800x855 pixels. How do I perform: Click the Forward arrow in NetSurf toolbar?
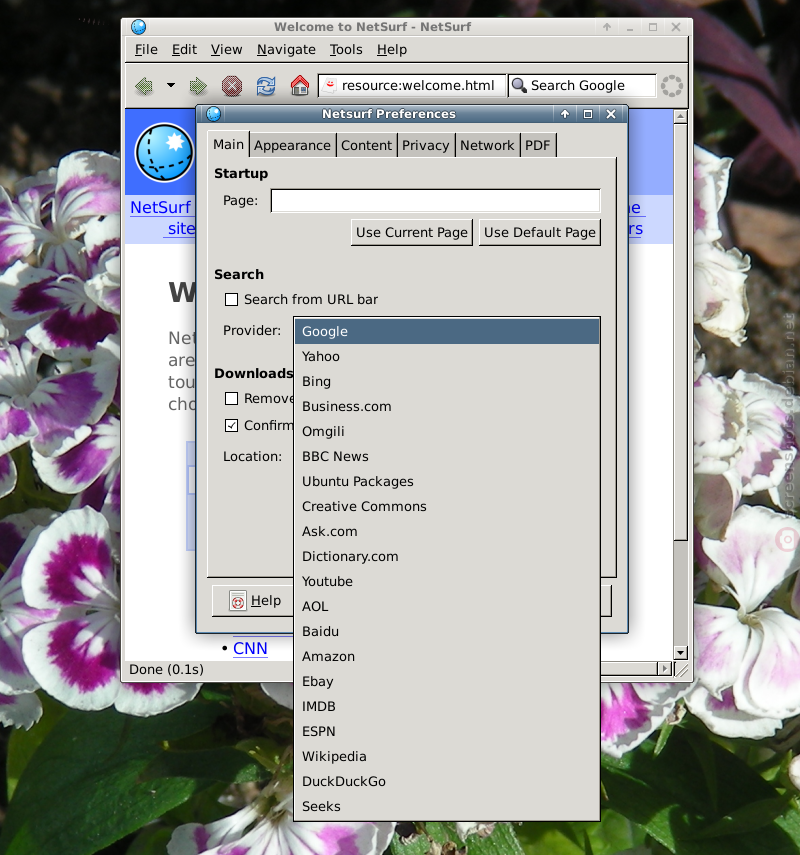point(198,86)
